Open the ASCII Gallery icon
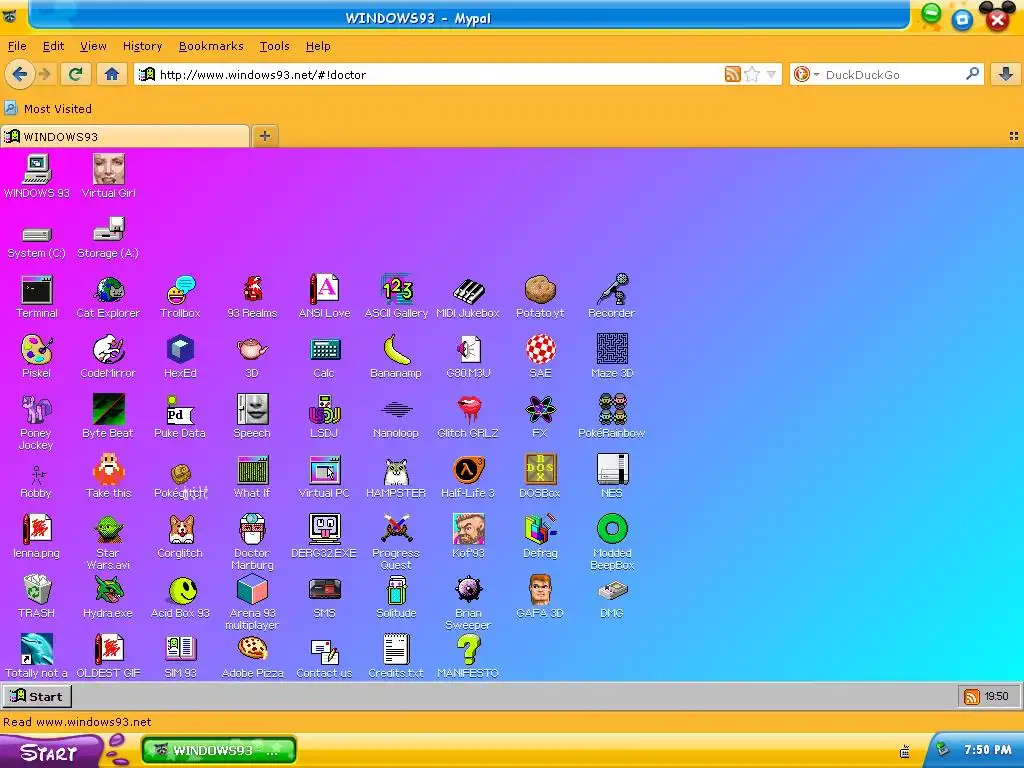Viewport: 1024px width, 768px height. click(x=396, y=297)
